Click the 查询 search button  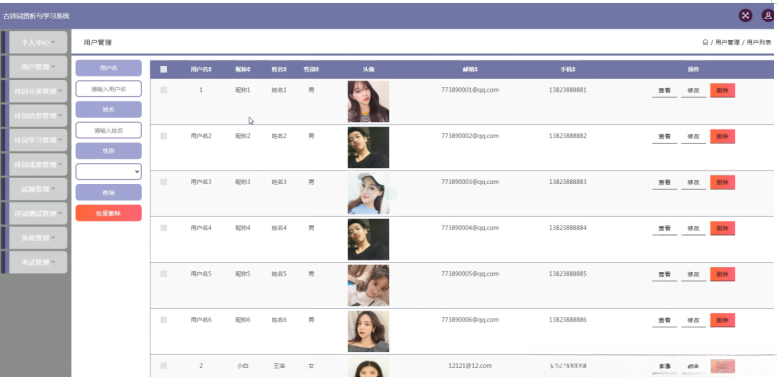[109, 192]
